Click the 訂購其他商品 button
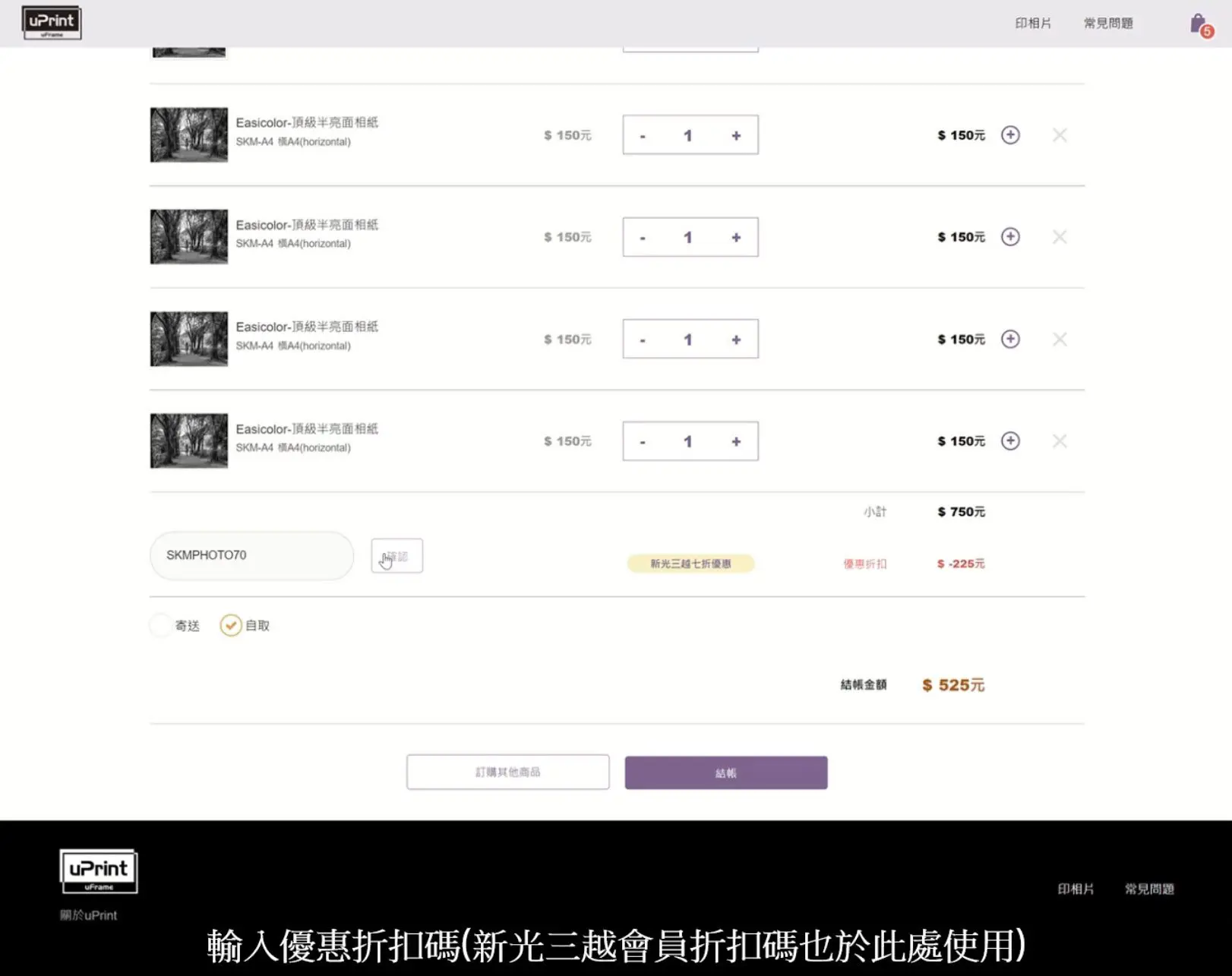The height and width of the screenshot is (976, 1232). [x=507, y=772]
